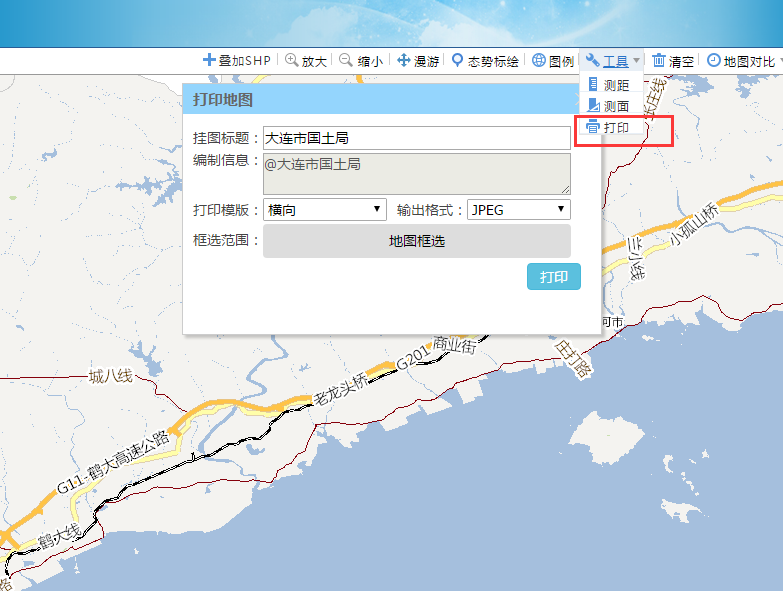The image size is (783, 591).
Task: Click the 态势标绘 location pin icon
Action: [x=457, y=60]
